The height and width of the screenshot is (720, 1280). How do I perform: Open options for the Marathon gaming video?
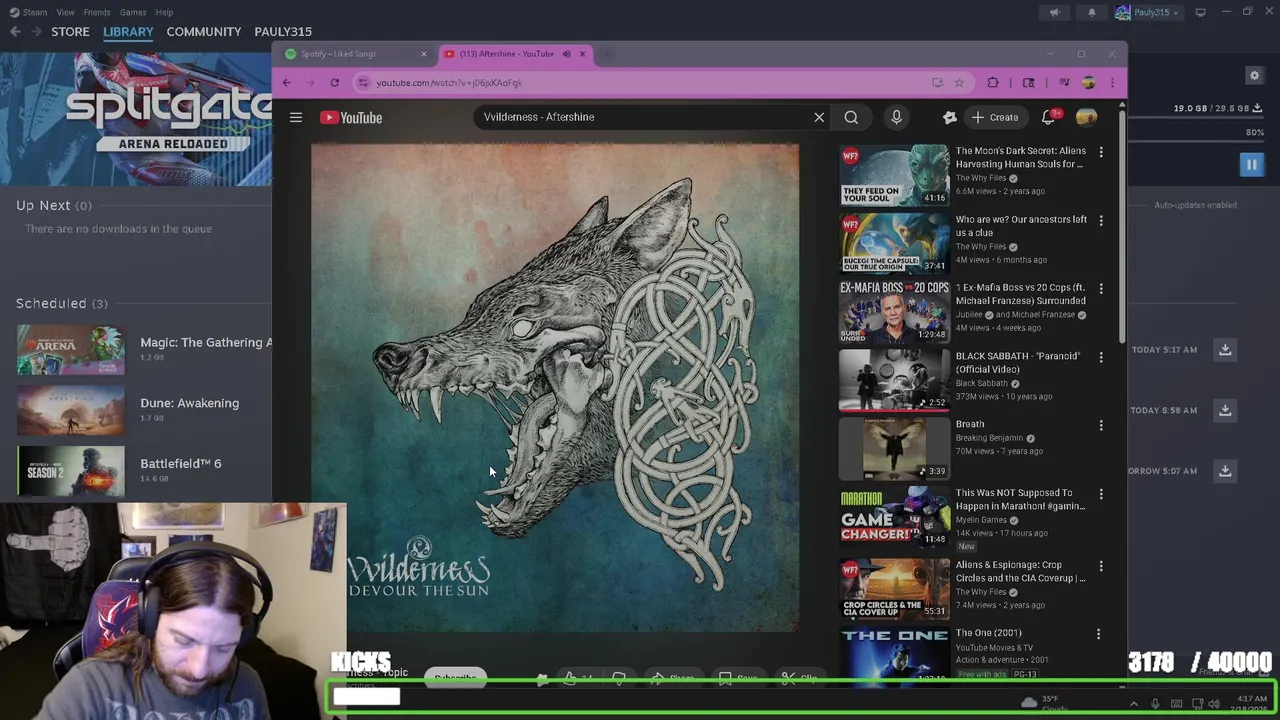[x=1101, y=494]
